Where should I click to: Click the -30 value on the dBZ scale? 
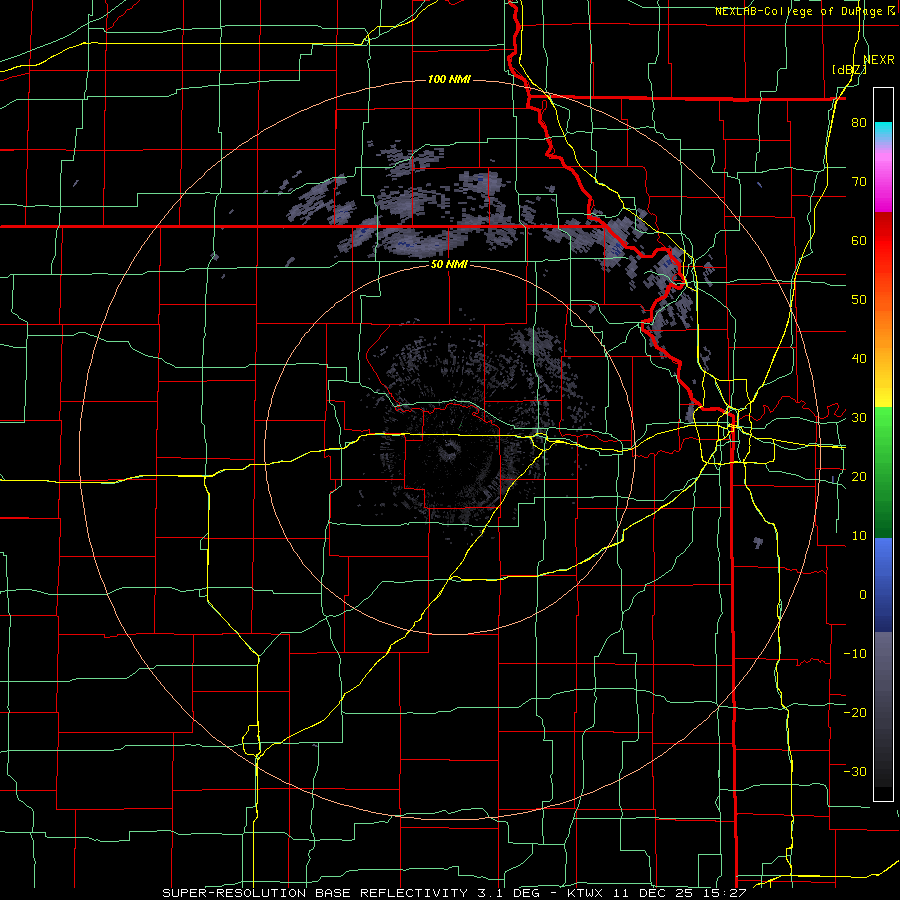coord(855,771)
